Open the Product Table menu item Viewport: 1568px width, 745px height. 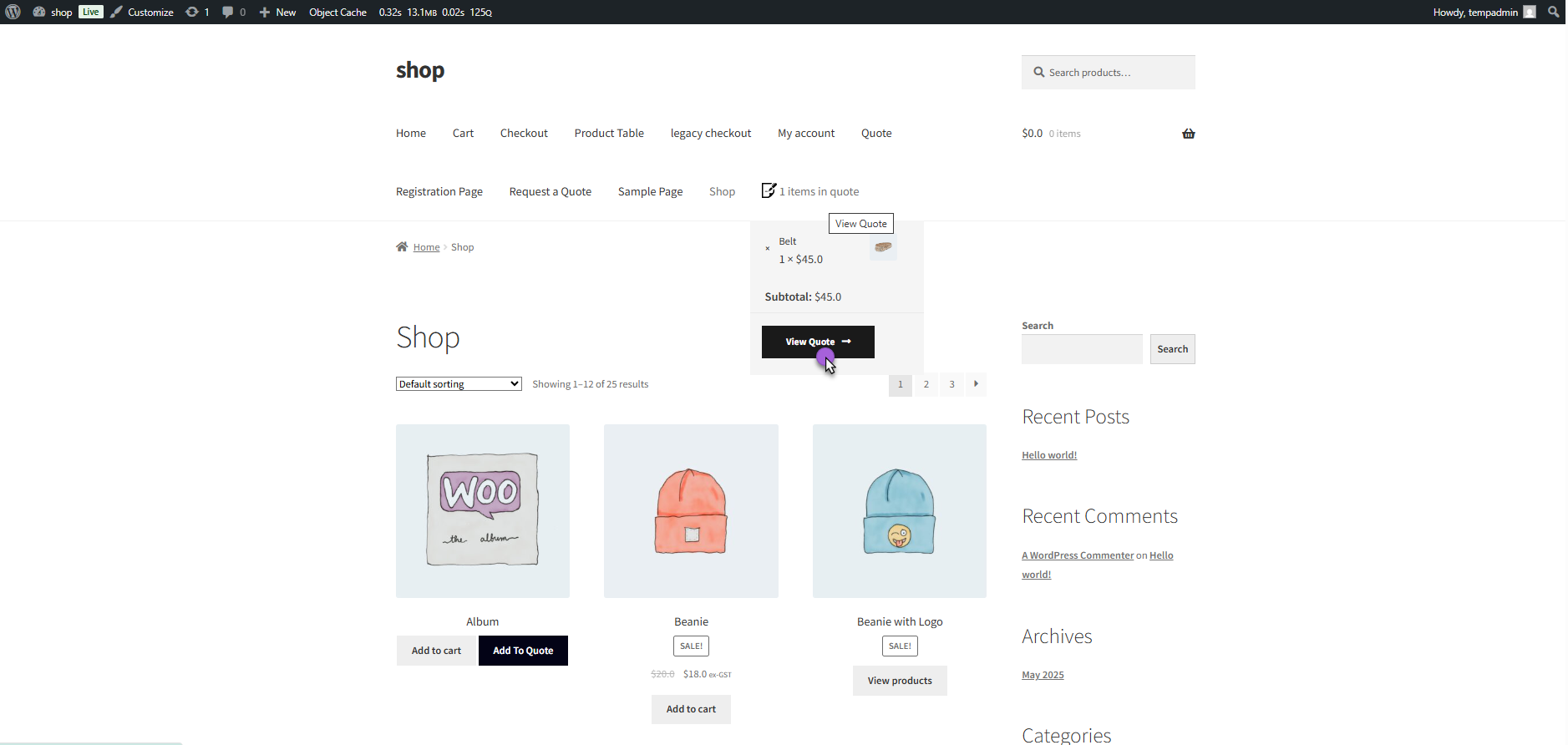608,134
